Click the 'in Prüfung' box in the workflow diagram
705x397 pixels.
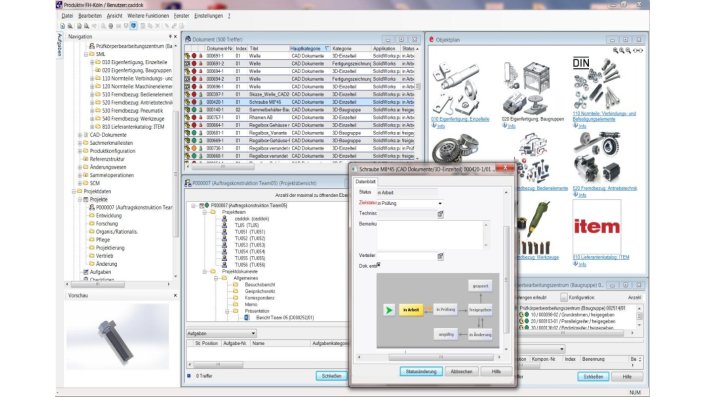pos(445,310)
